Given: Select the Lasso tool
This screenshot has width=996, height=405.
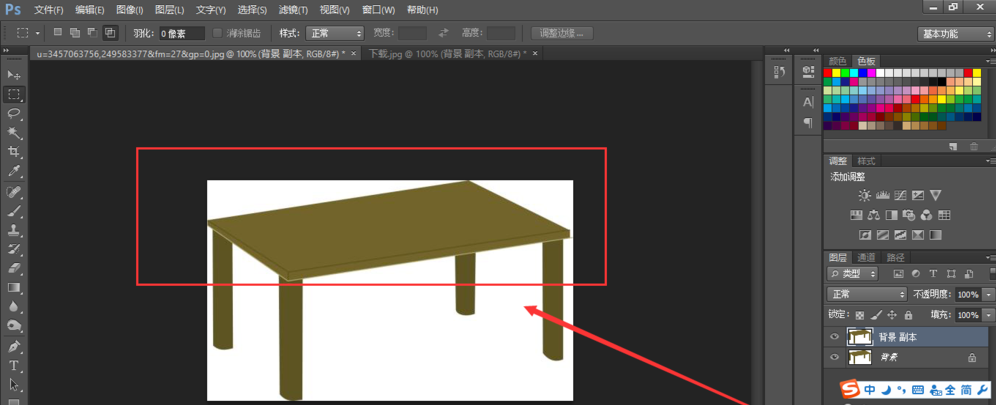Looking at the screenshot, I should [x=14, y=114].
